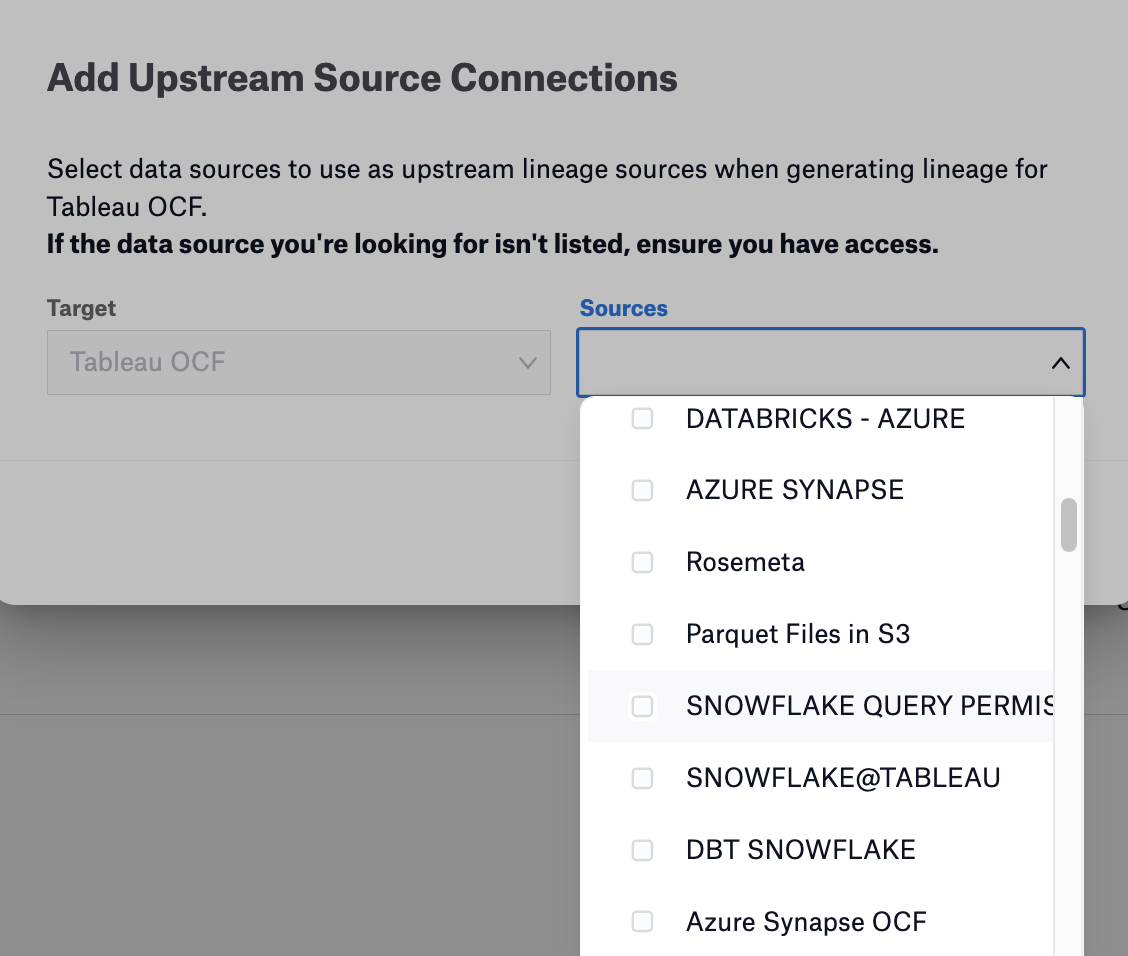Select the AZURE SYNAPSE option text
Screen dimensions: 1128x956
click(x=795, y=491)
